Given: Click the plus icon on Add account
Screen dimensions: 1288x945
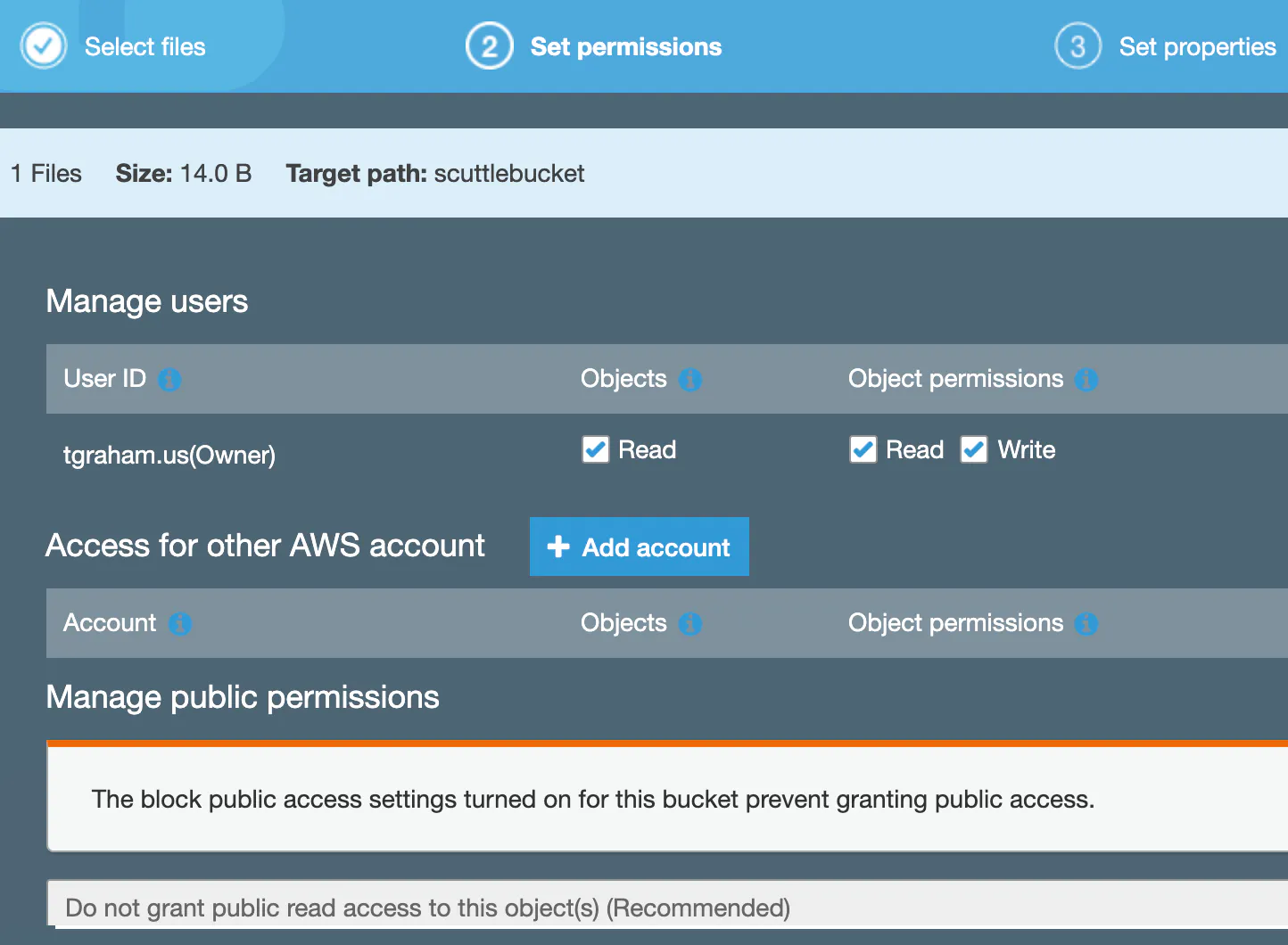Looking at the screenshot, I should coord(558,546).
